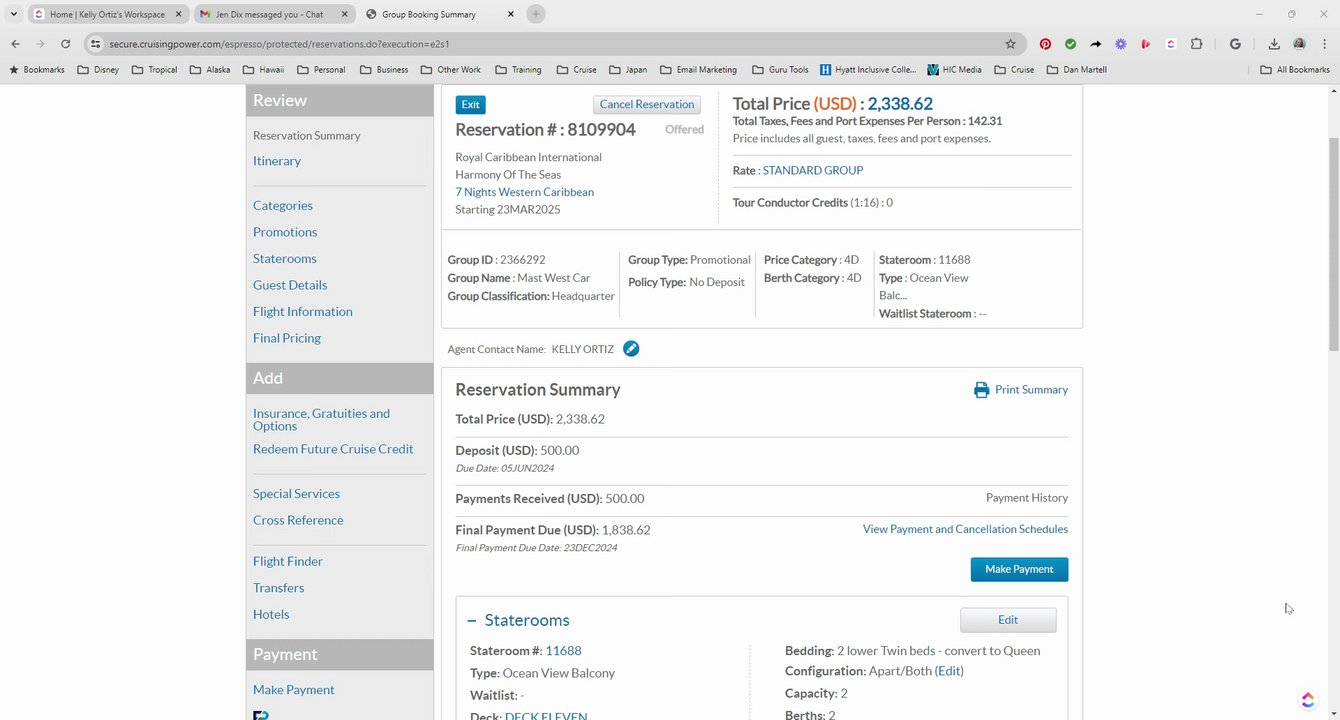Open the Pinterest extension icon
Image resolution: width=1340 pixels, height=720 pixels.
tap(1045, 44)
